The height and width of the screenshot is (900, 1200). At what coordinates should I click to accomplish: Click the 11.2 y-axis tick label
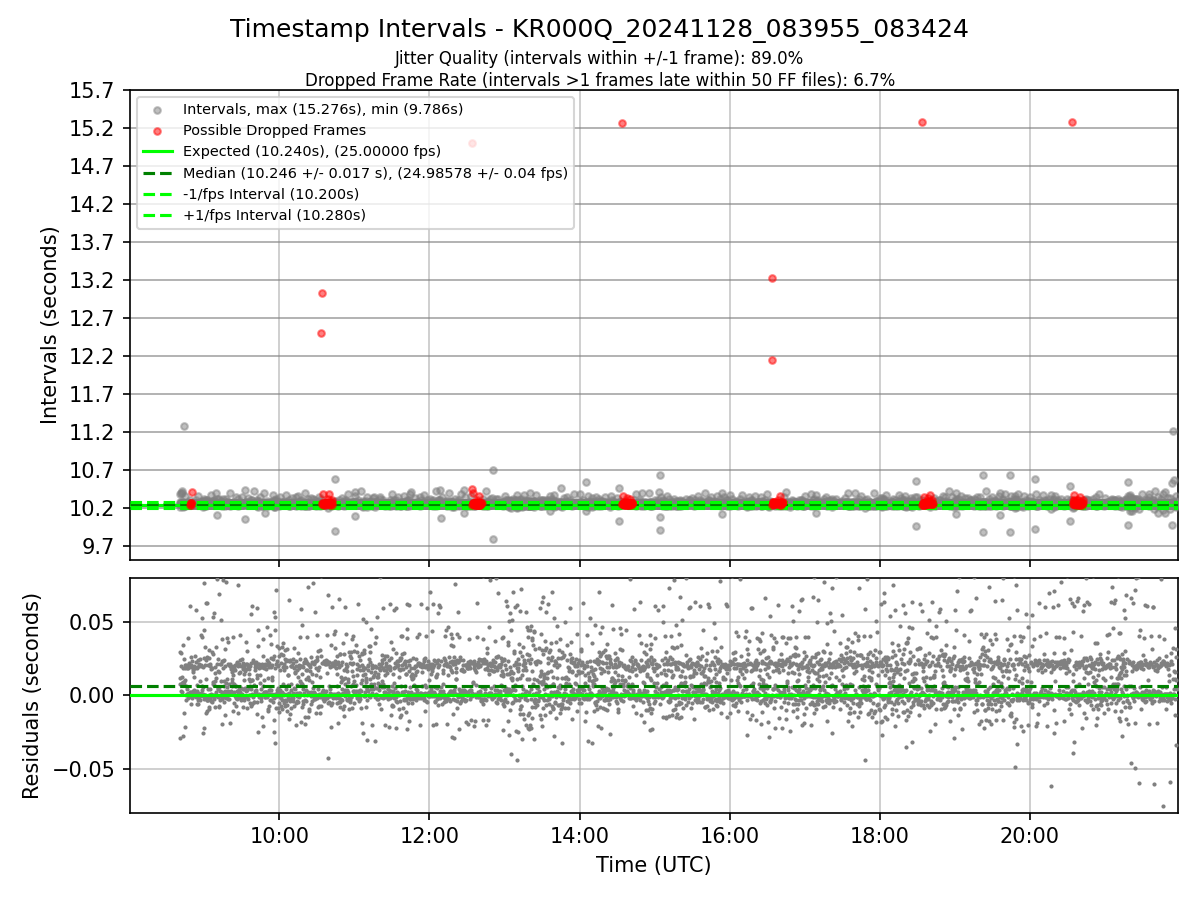click(94, 433)
